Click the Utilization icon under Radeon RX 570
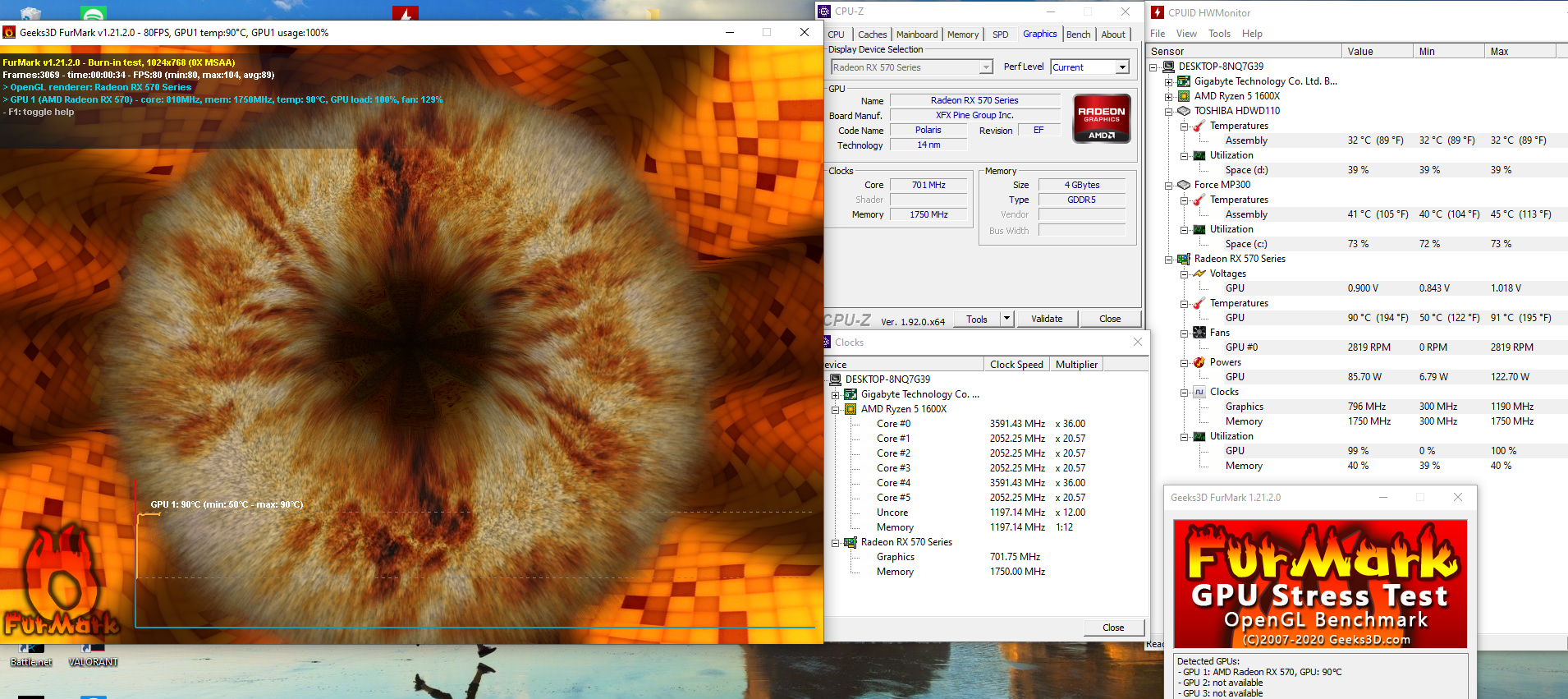This screenshot has height=699, width=1568. (1199, 436)
